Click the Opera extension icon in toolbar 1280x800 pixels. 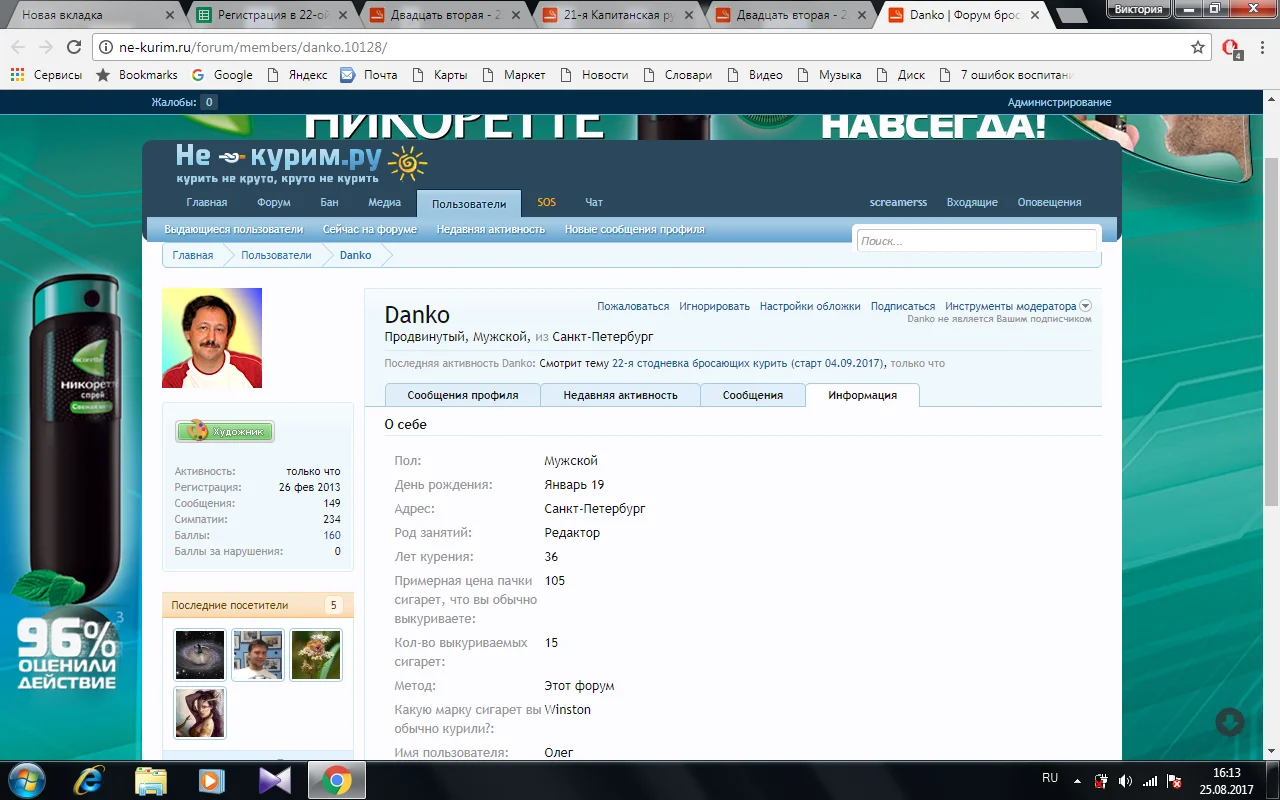(x=1231, y=47)
